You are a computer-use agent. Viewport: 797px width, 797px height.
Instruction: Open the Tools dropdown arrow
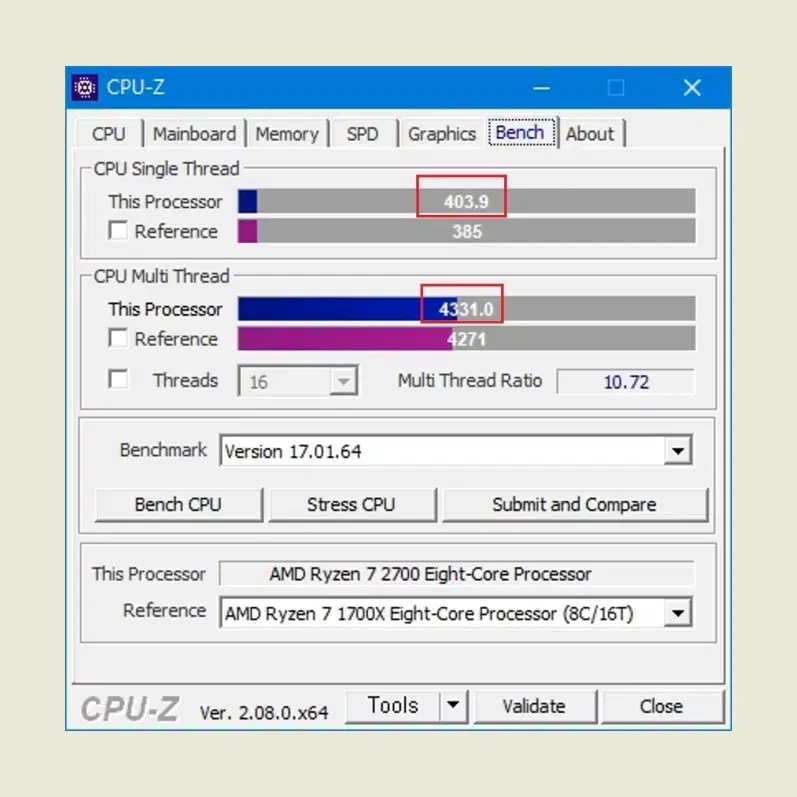(x=453, y=706)
